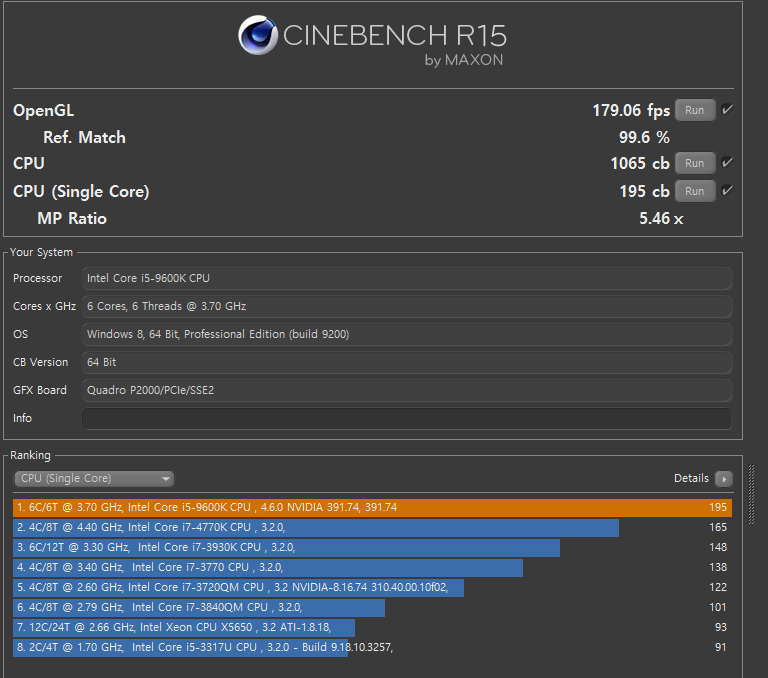Click into the empty Info field
768x678 pixels.
(407, 418)
